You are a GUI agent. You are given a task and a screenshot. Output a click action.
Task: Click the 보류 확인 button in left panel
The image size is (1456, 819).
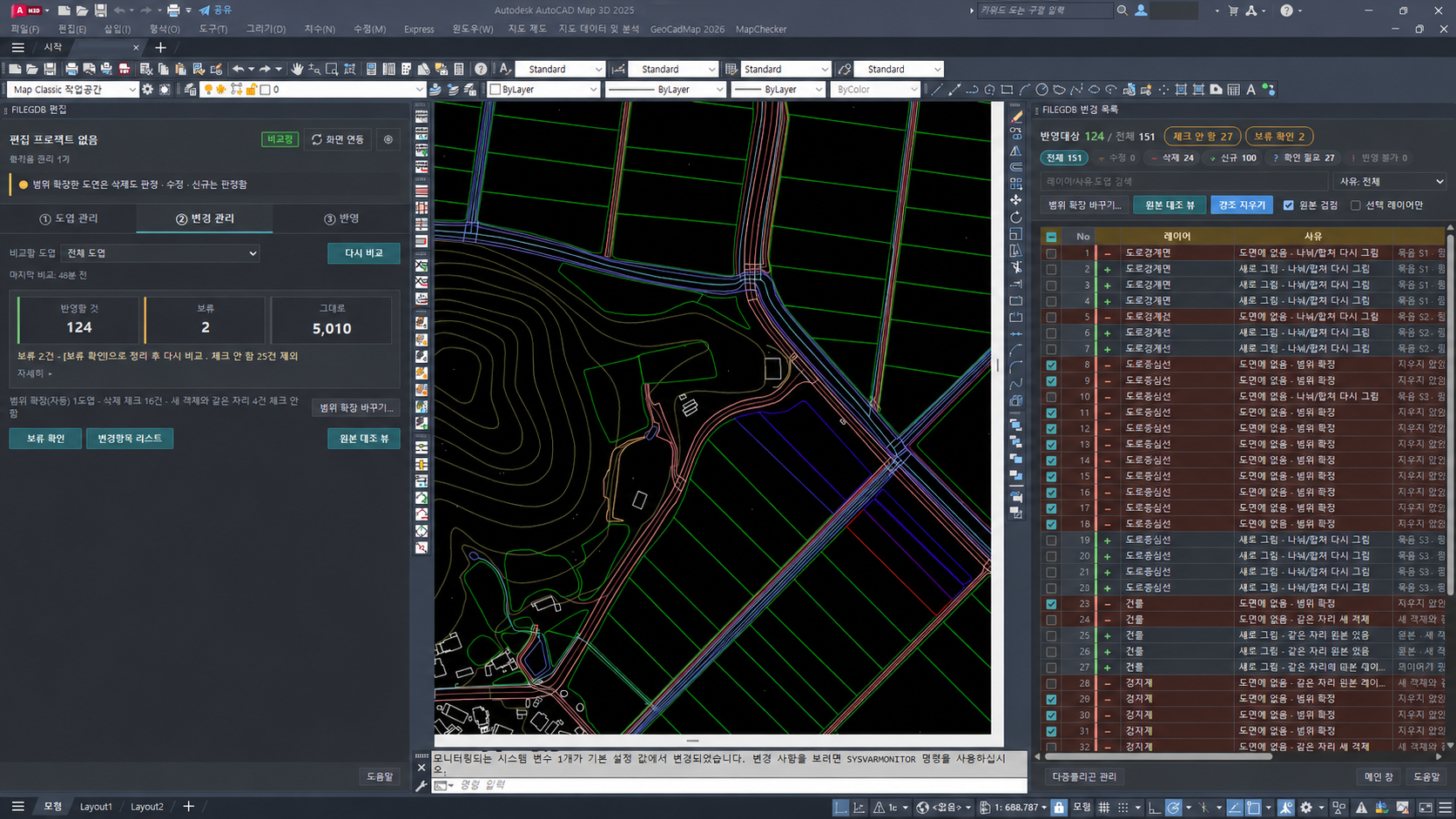pos(45,439)
